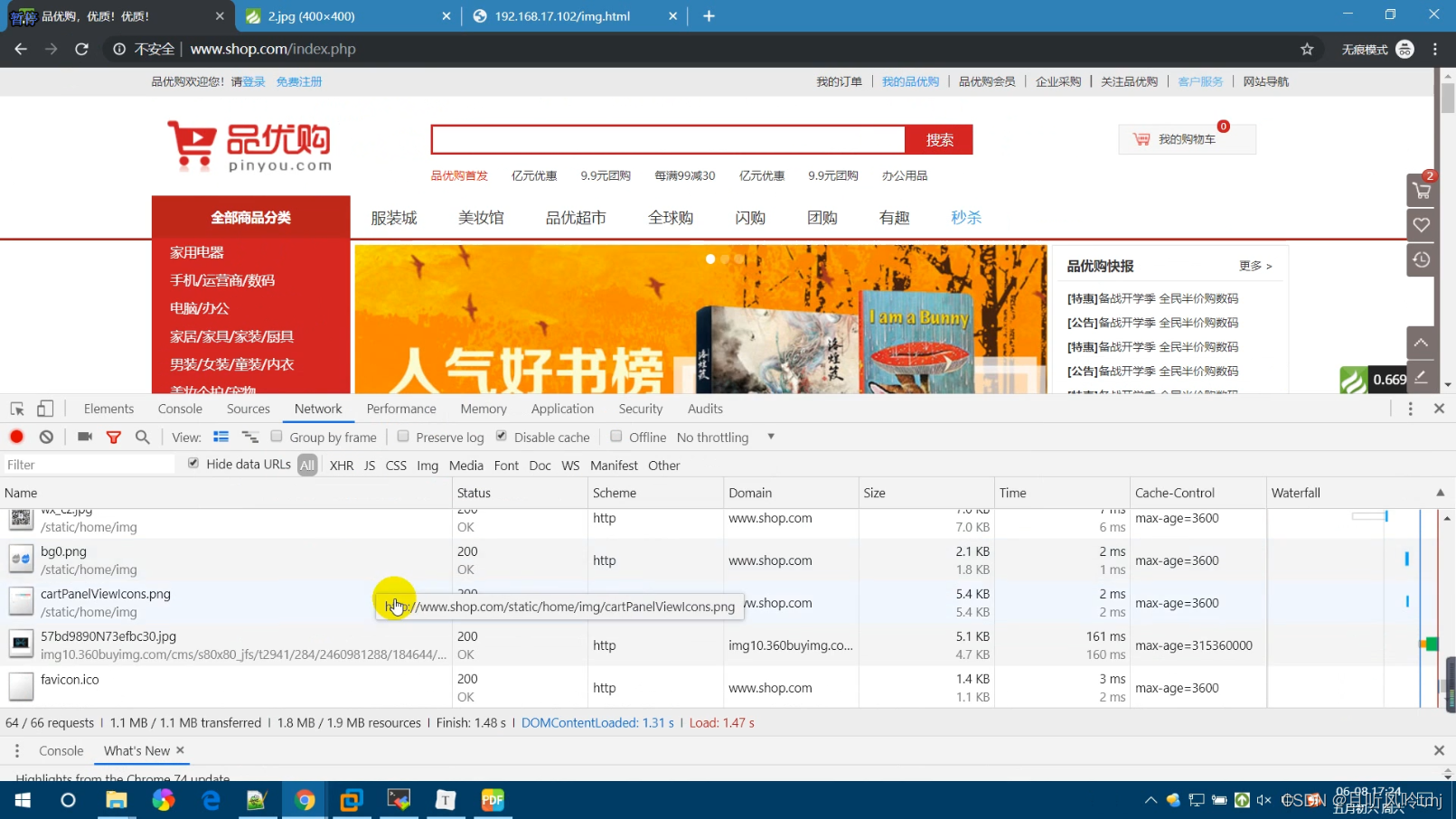Click the red 搜索 search button

point(939,140)
